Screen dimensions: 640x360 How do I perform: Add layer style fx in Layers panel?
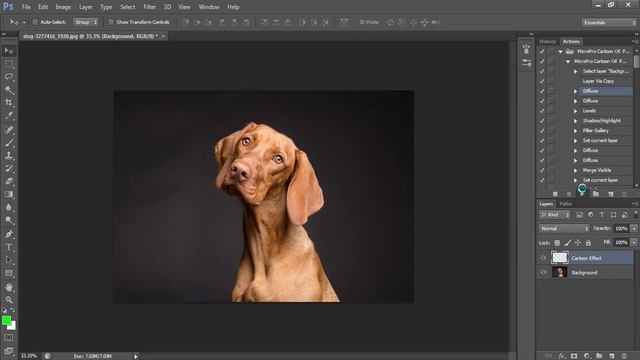pyautogui.click(x=562, y=356)
